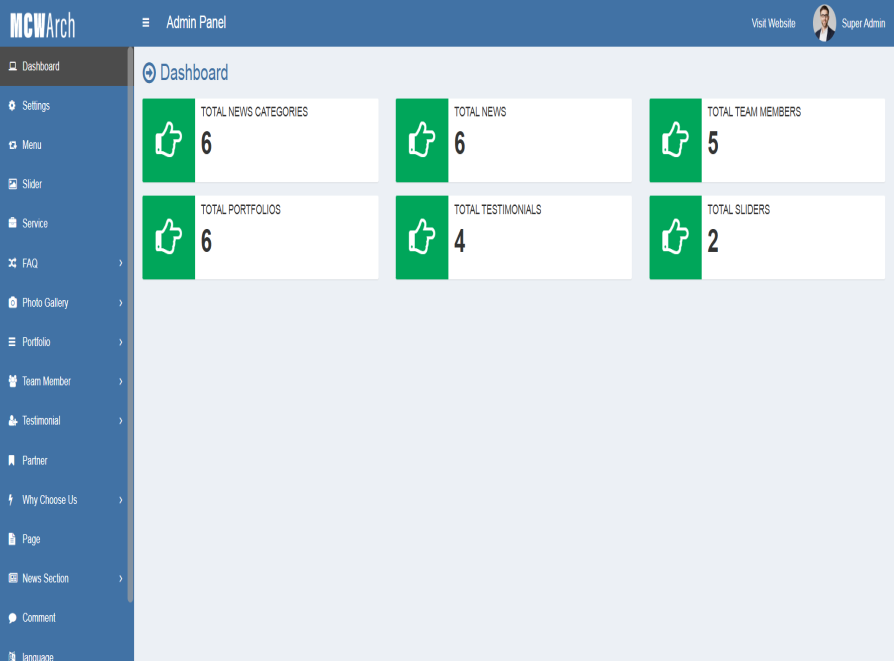
Task: Click thumbs-up icon on Total News card
Action: 422,140
